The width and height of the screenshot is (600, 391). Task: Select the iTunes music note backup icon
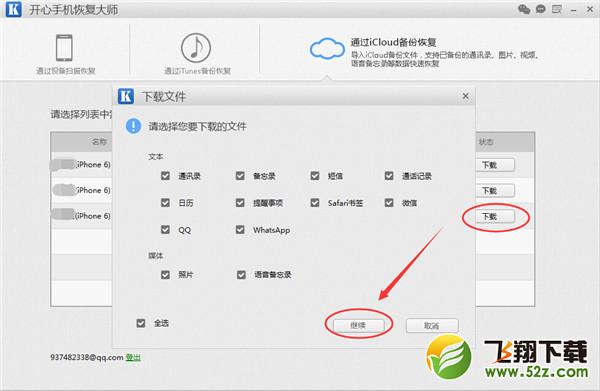196,47
